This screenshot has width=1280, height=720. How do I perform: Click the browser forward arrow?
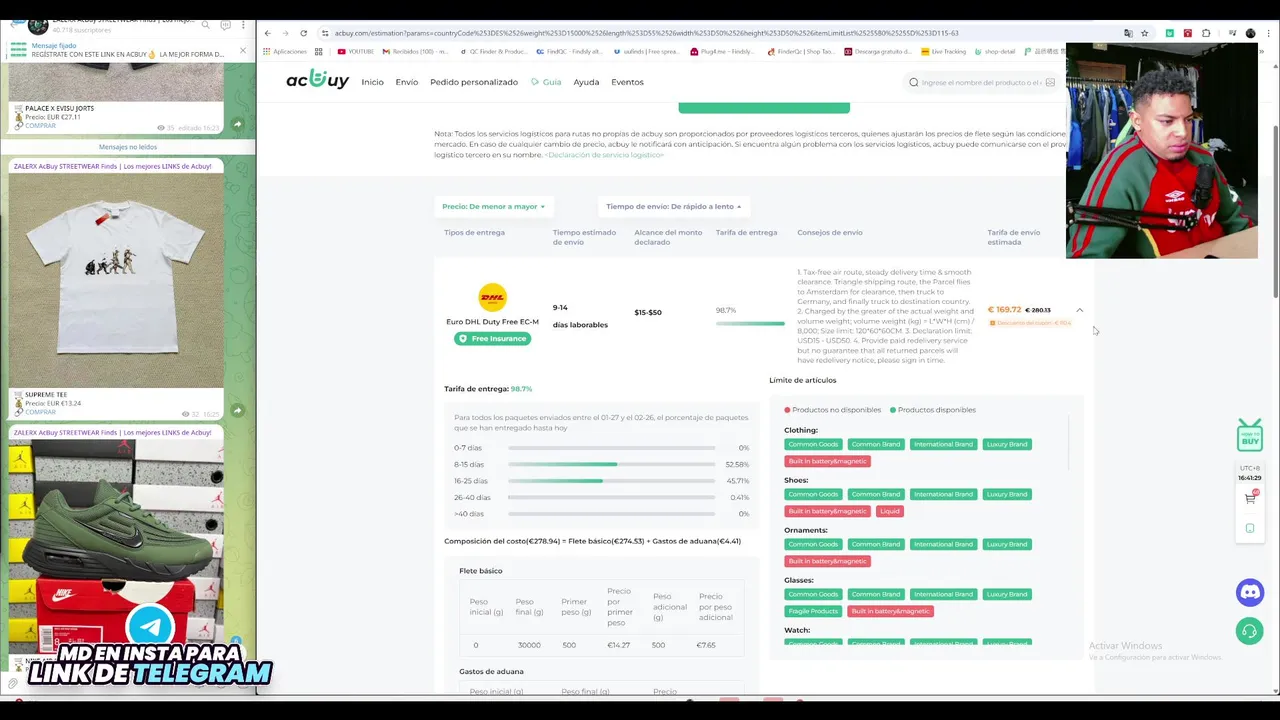[x=285, y=33]
